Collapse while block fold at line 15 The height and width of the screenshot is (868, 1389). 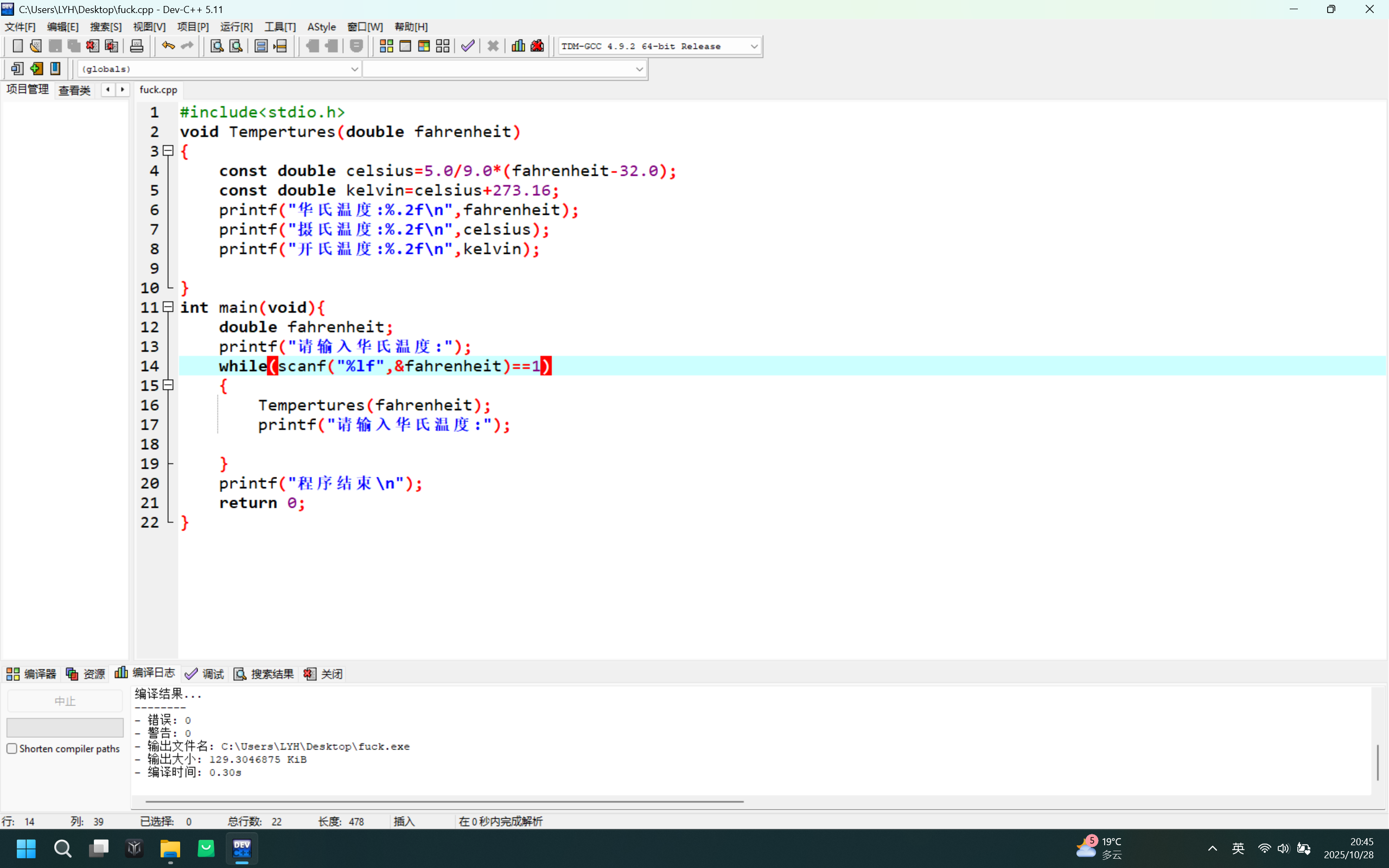(168, 385)
